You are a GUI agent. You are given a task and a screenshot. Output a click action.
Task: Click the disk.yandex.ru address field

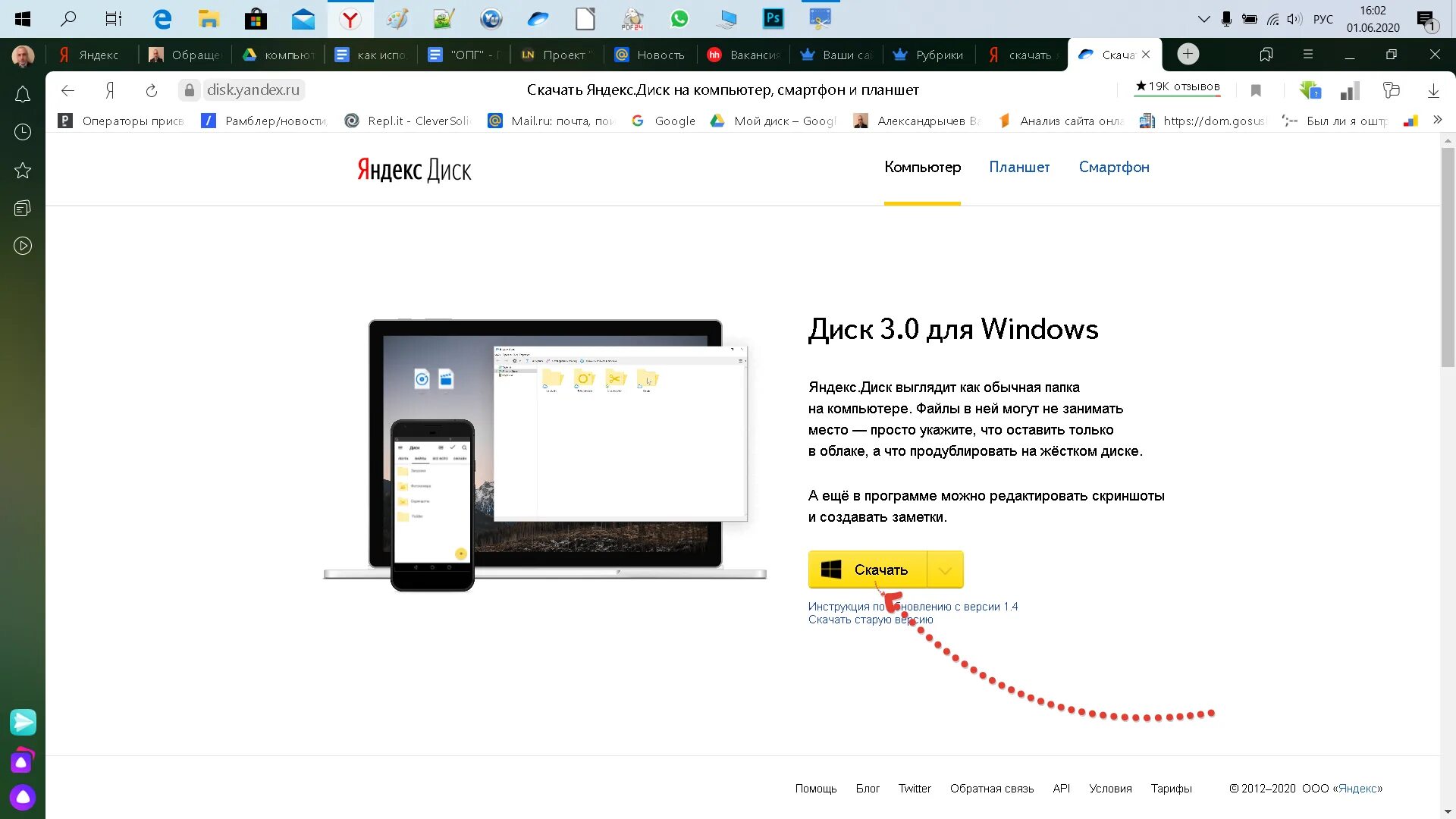(253, 89)
